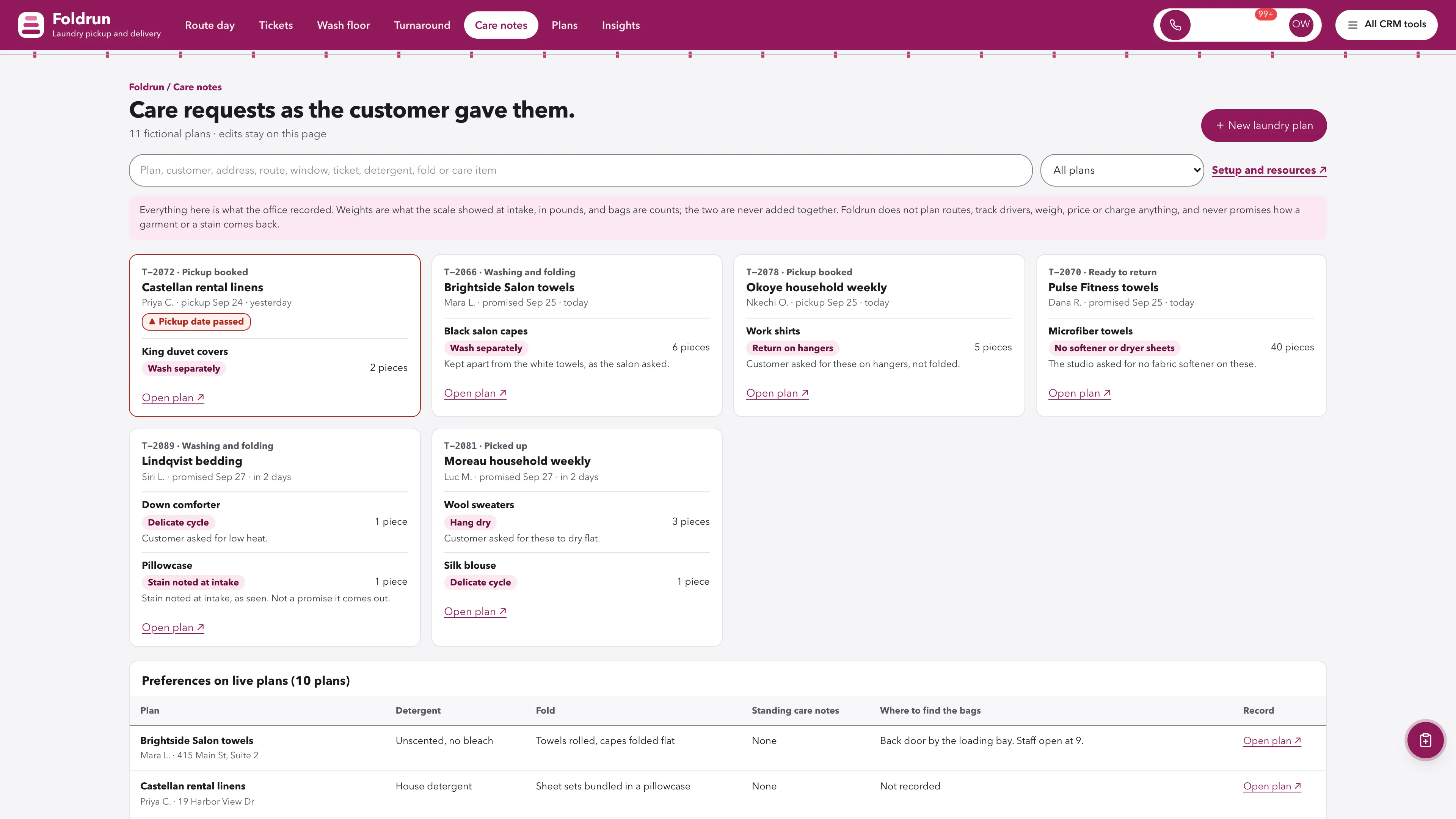Open the OW user avatar
The width and height of the screenshot is (1456, 819).
(1301, 24)
